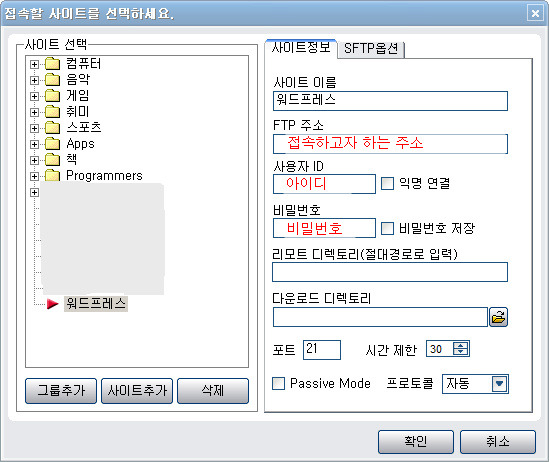Image resolution: width=549 pixels, height=462 pixels.
Task: Open the 프로토콜 dropdown
Action: (499, 384)
